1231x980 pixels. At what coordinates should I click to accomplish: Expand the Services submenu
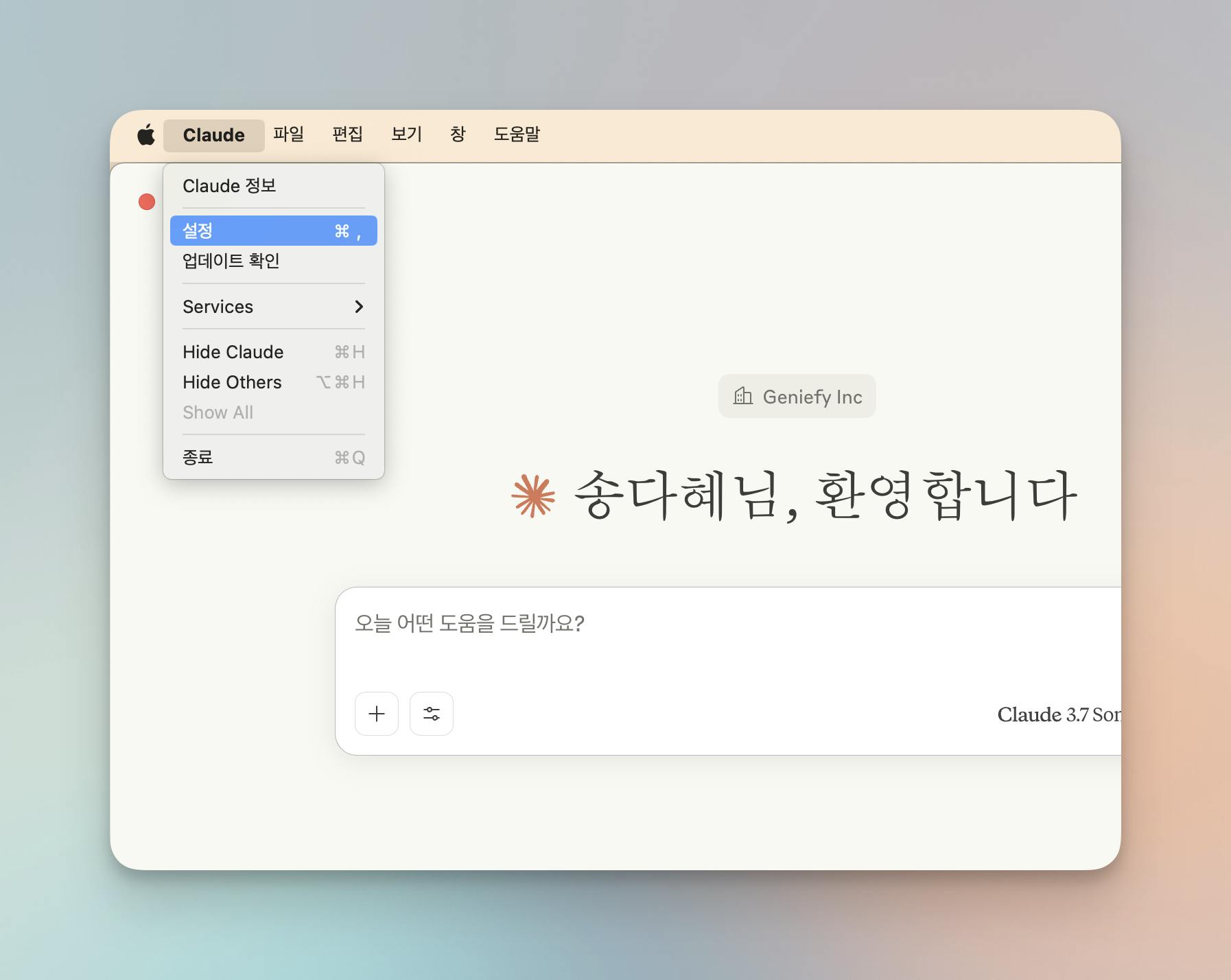click(274, 307)
